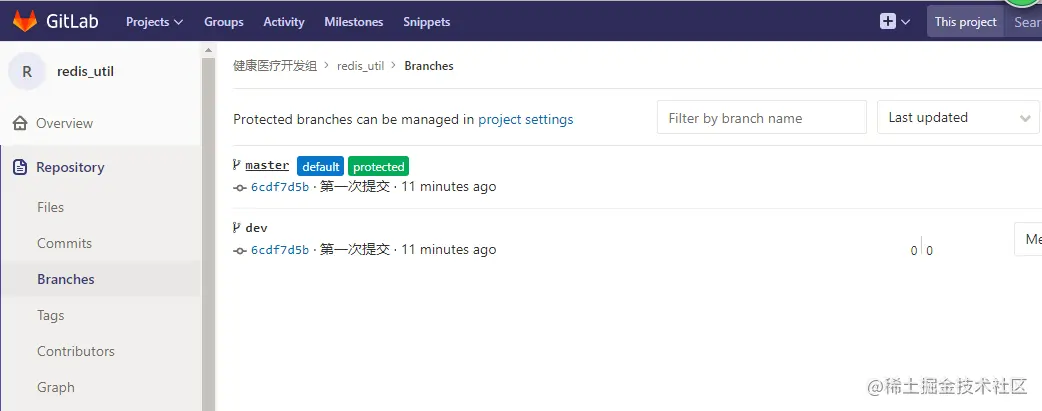This screenshot has height=411, width=1042.
Task: Click the GitLab fox logo
Action: pyautogui.click(x=25, y=21)
